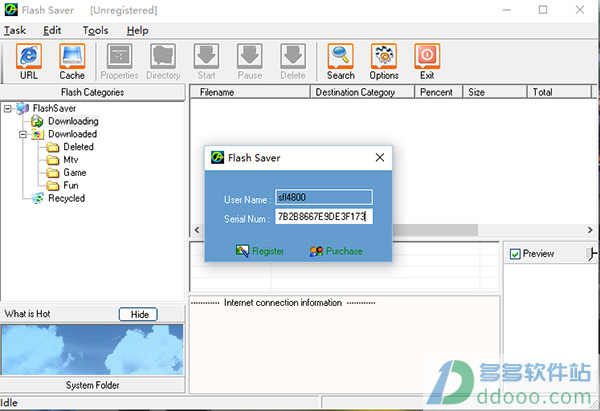The height and width of the screenshot is (411, 600).
Task: Open the Fun folder
Action: 71,186
